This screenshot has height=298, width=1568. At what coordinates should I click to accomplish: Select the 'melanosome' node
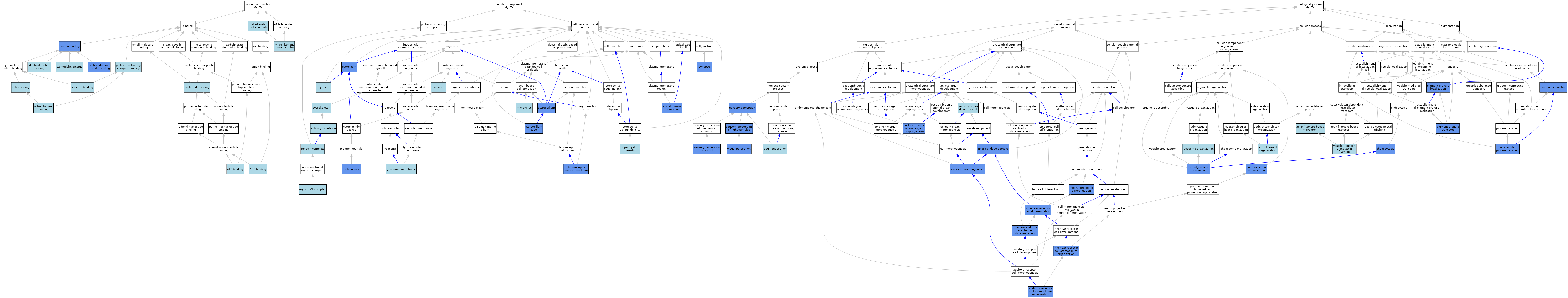point(351,169)
